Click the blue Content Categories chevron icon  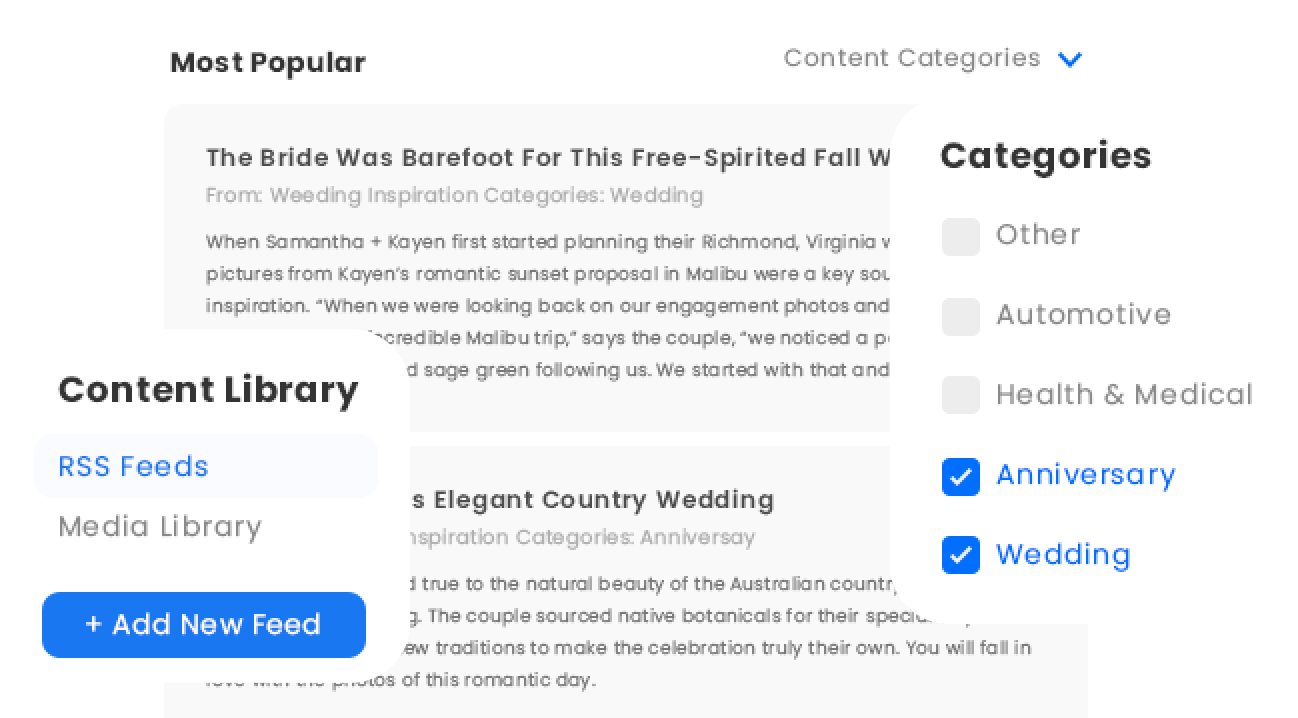(1070, 60)
